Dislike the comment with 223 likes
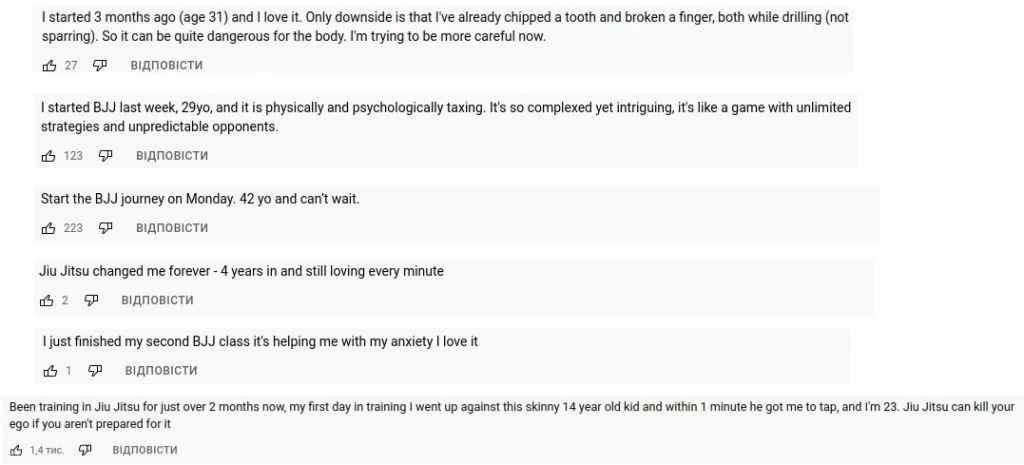The image size is (1024, 465). click(105, 228)
